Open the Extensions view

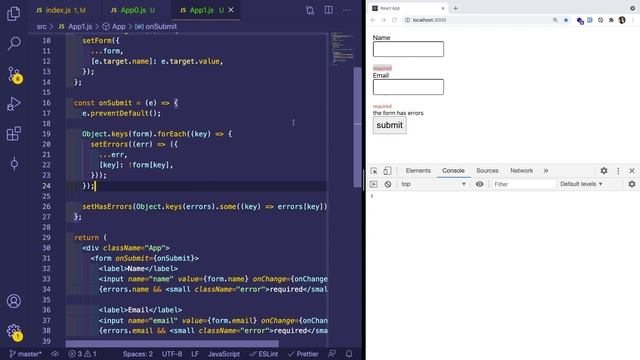13,133
